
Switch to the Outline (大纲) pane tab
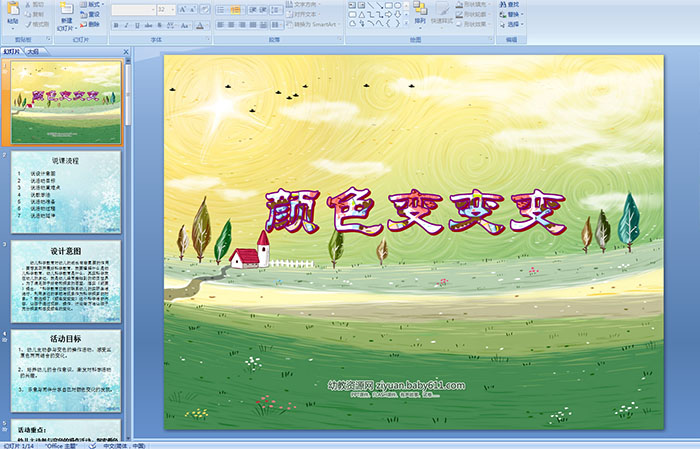33,52
